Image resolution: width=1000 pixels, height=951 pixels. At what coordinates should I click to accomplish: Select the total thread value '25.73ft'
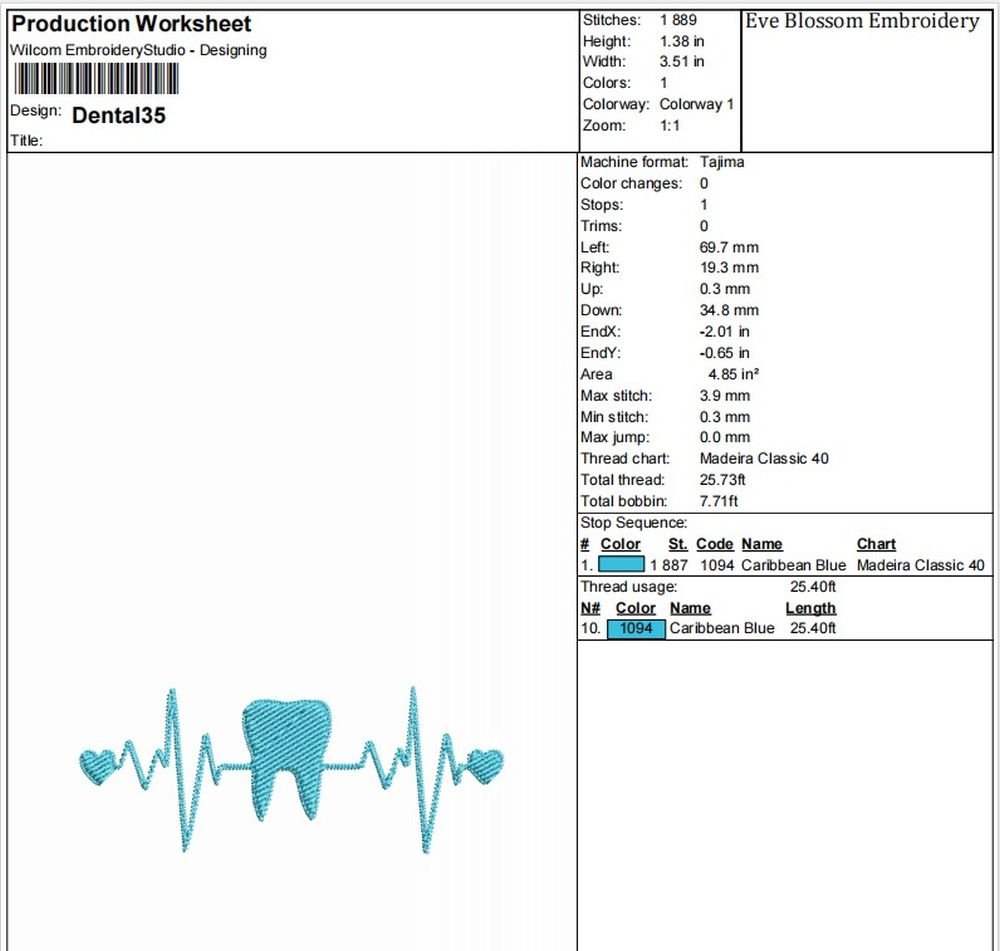(723, 480)
